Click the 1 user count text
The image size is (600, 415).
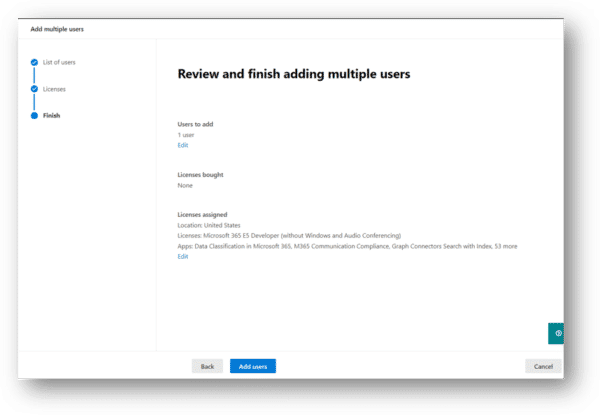coord(187,134)
